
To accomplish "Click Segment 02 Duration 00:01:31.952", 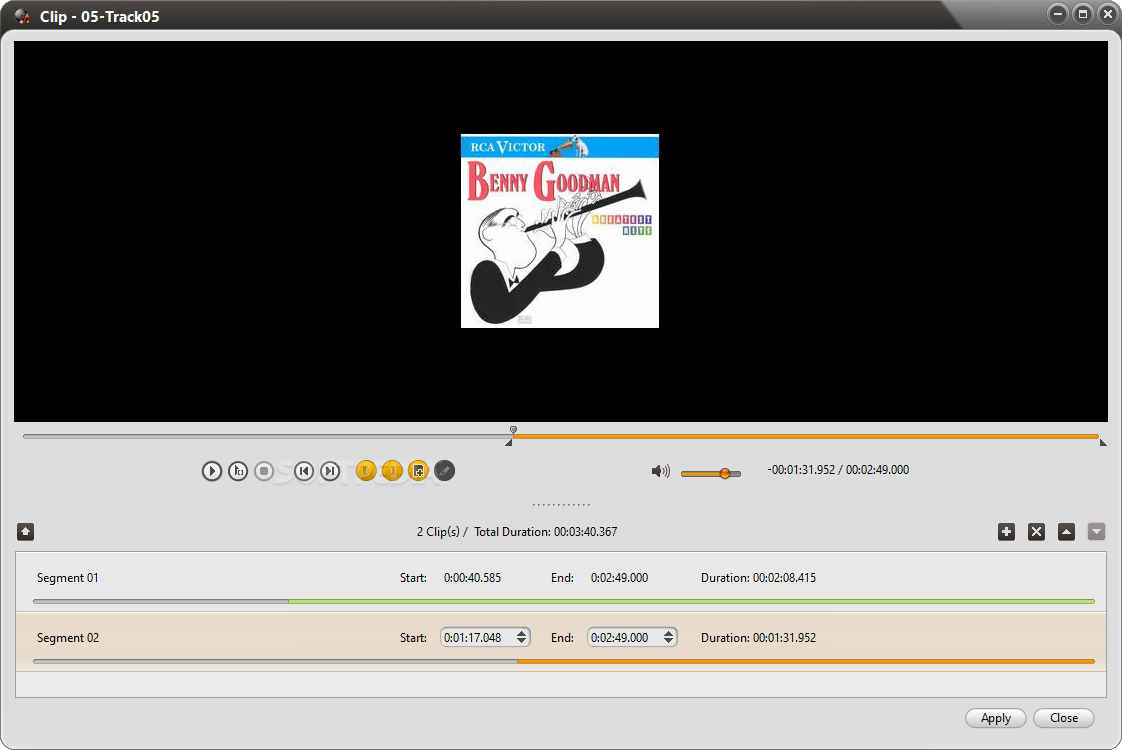I will coord(758,638).
